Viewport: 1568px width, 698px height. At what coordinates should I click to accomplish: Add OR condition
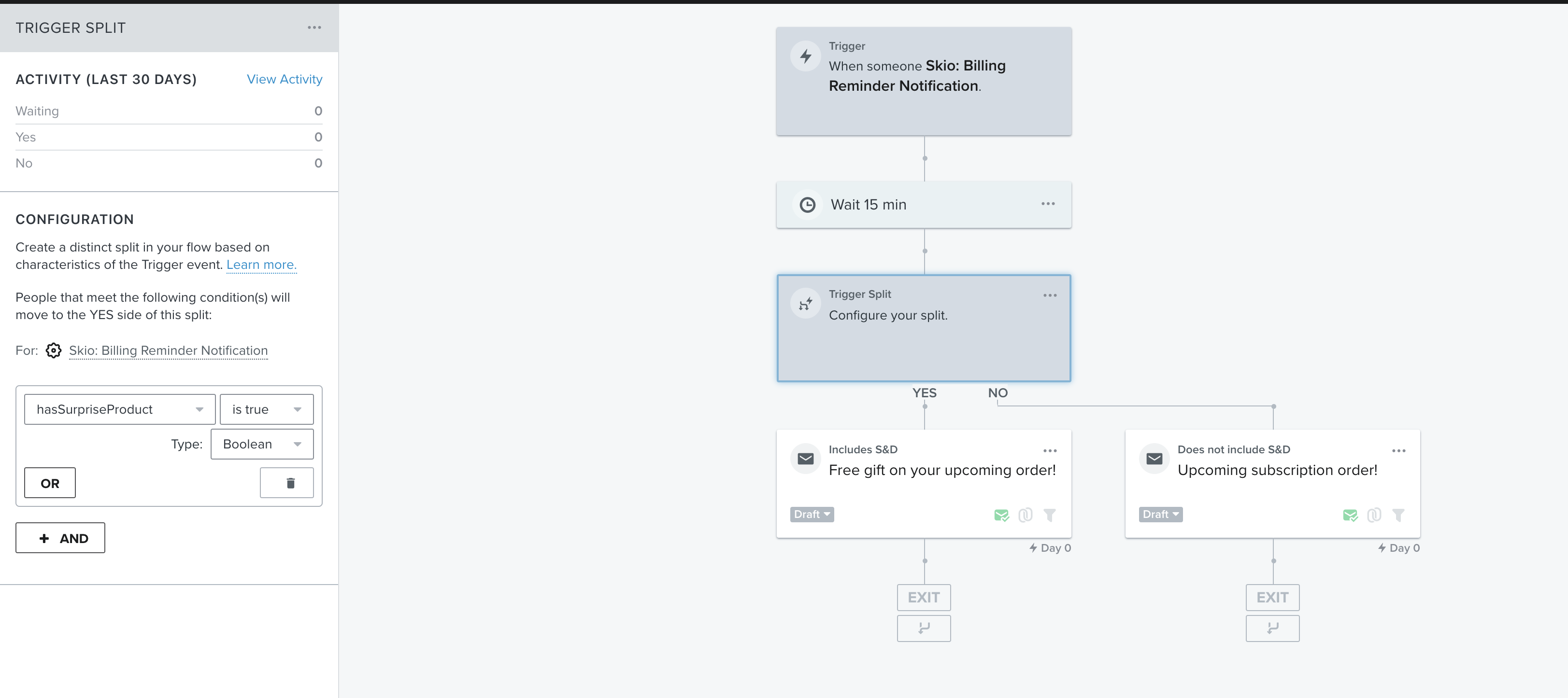(x=50, y=483)
